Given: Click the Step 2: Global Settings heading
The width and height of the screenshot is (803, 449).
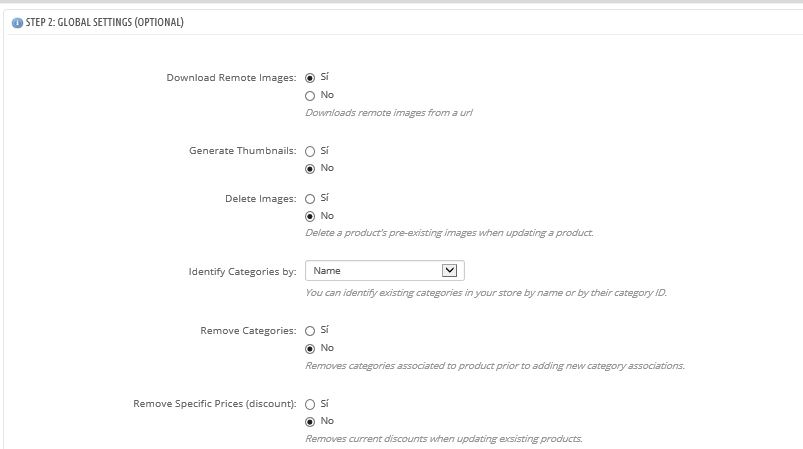Looking at the screenshot, I should pyautogui.click(x=104, y=23).
